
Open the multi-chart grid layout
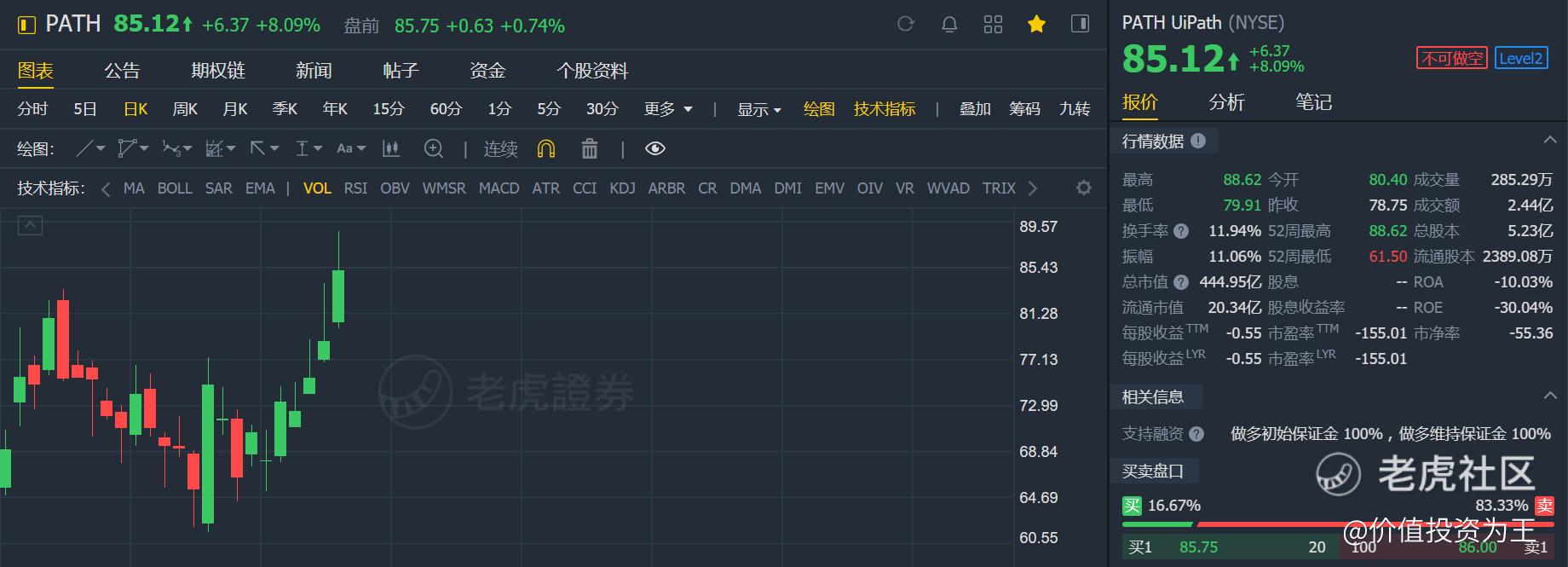993,24
